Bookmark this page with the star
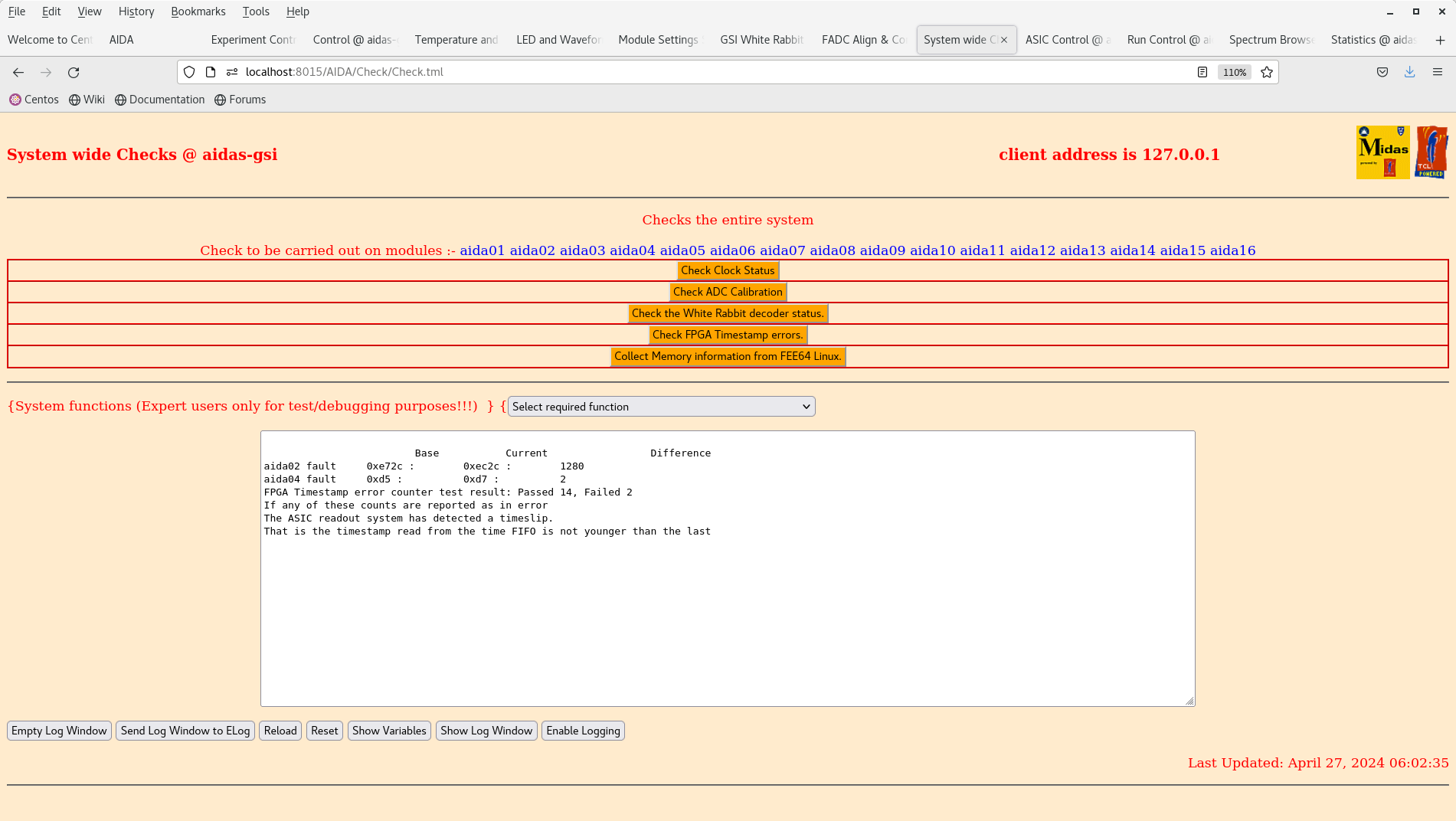This screenshot has height=821, width=1456. [1267, 72]
